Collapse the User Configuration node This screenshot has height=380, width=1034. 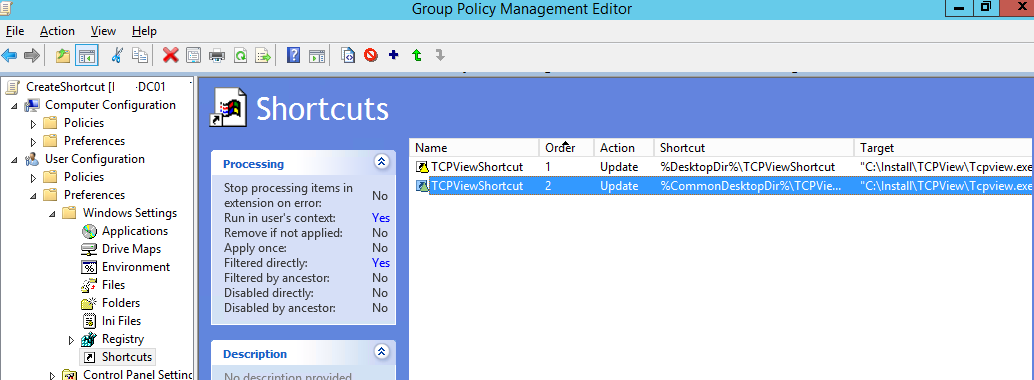(x=15, y=160)
